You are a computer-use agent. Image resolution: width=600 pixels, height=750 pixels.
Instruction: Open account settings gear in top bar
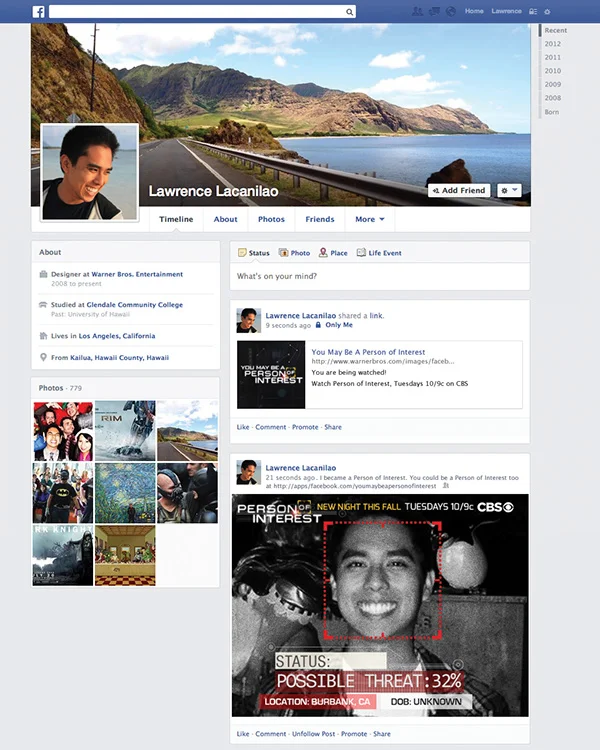[547, 11]
